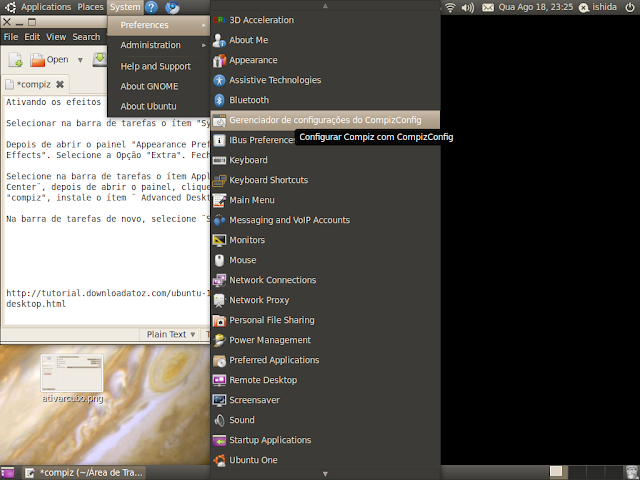Screen dimensions: 640x480
Task: Open the Remote Desktop icon
Action: click(219, 380)
